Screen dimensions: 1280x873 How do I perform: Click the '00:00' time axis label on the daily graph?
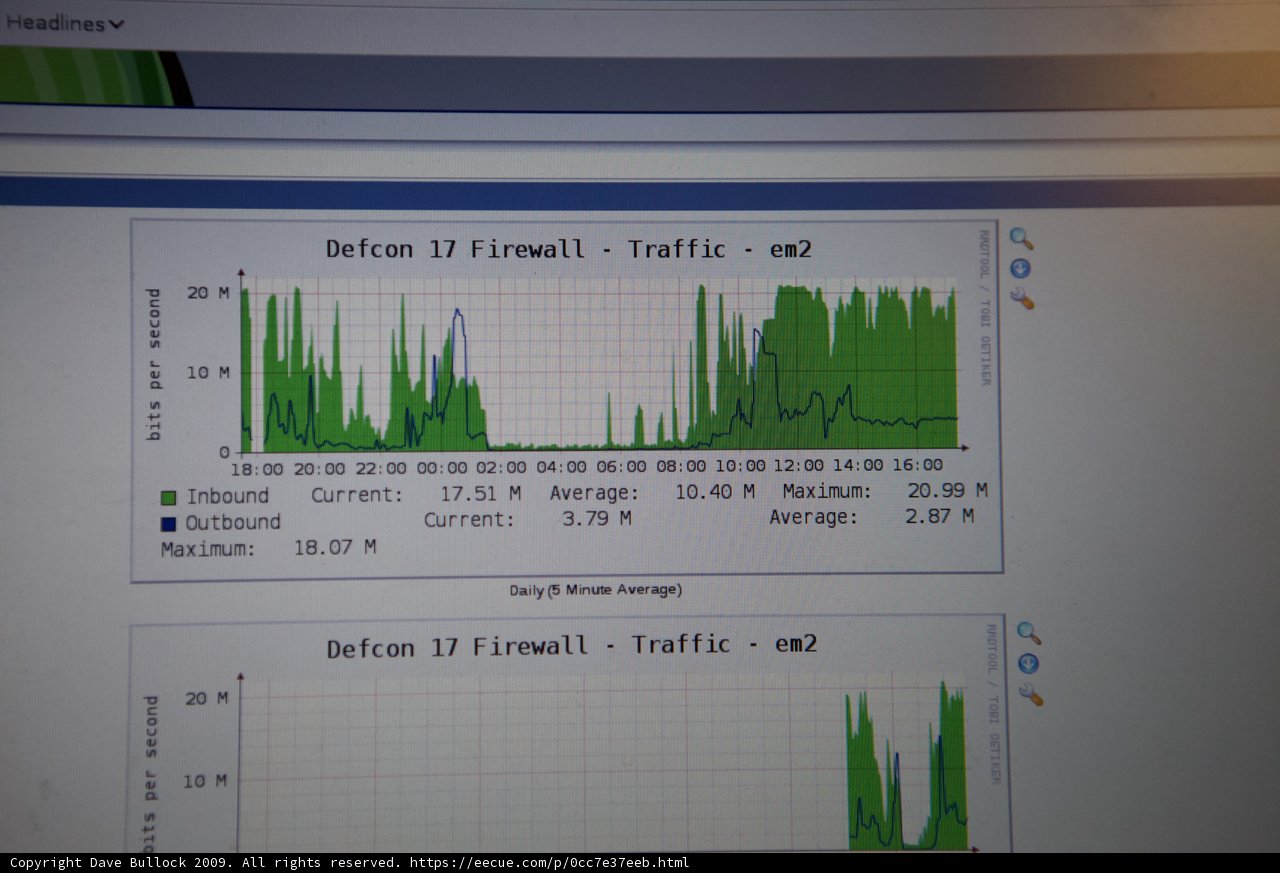click(441, 467)
